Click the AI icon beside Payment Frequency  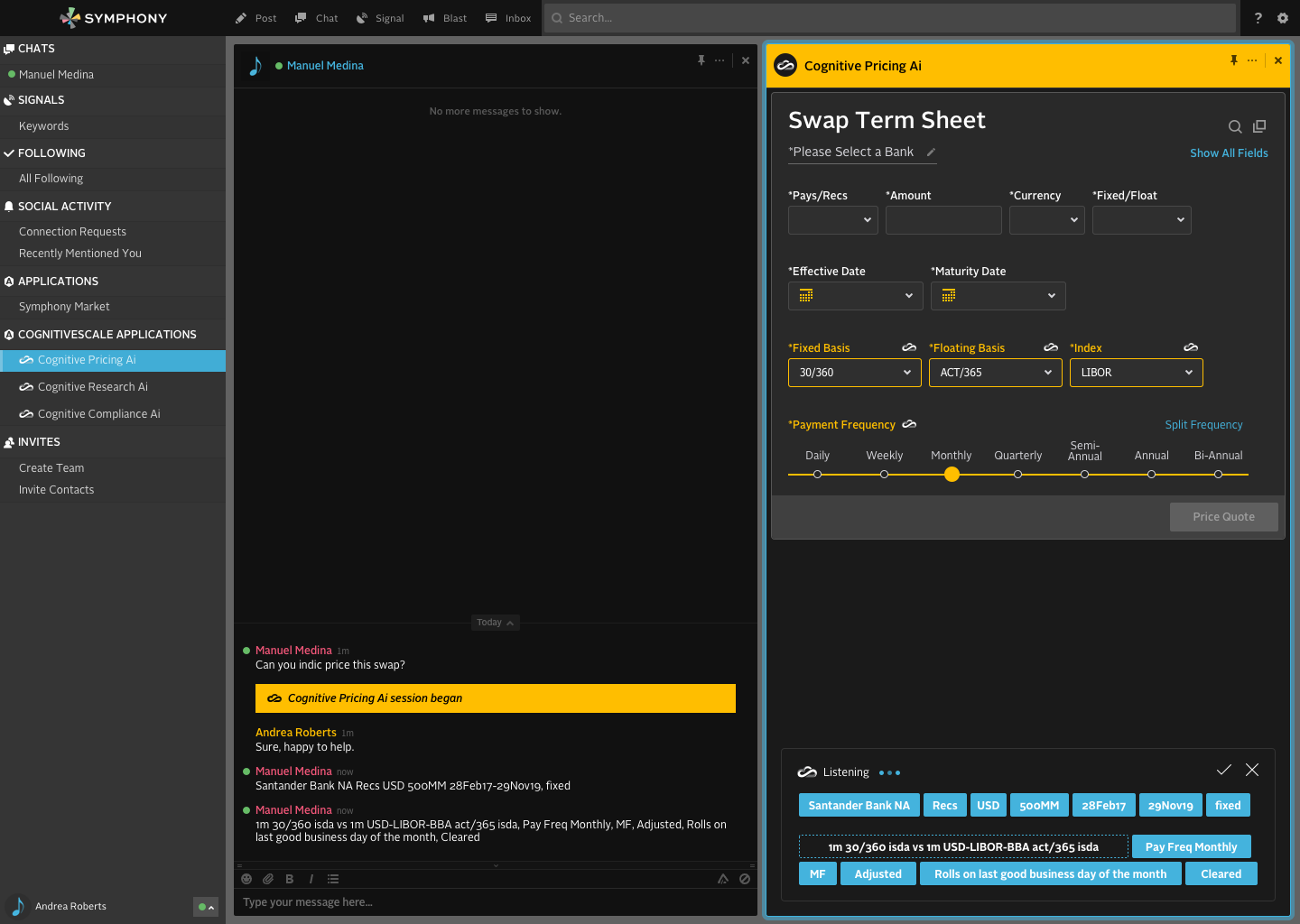click(909, 424)
